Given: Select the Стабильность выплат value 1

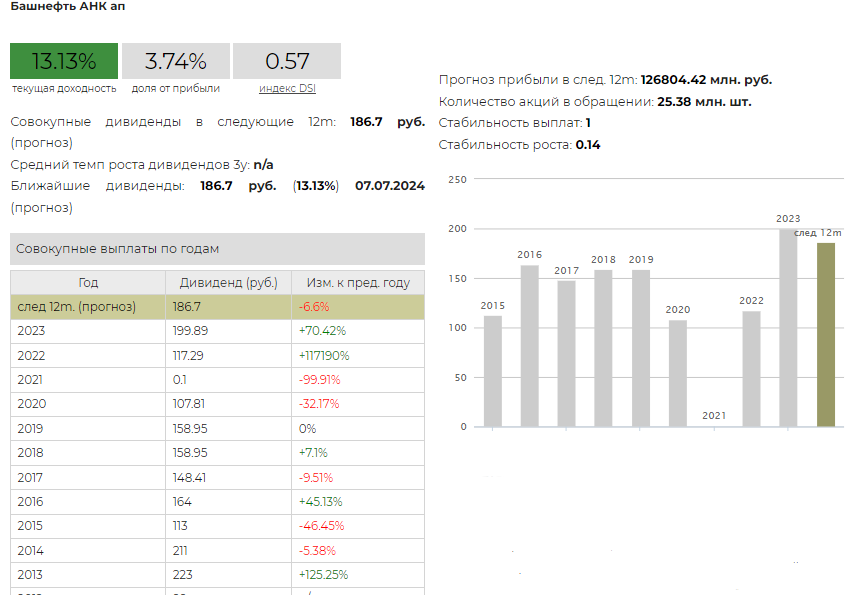Looking at the screenshot, I should [x=588, y=123].
